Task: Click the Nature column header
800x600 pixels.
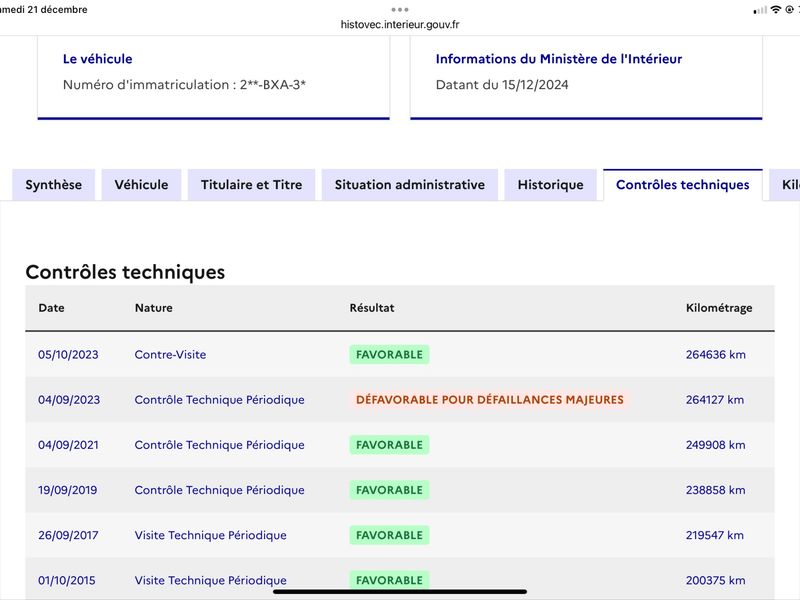Action: (154, 308)
